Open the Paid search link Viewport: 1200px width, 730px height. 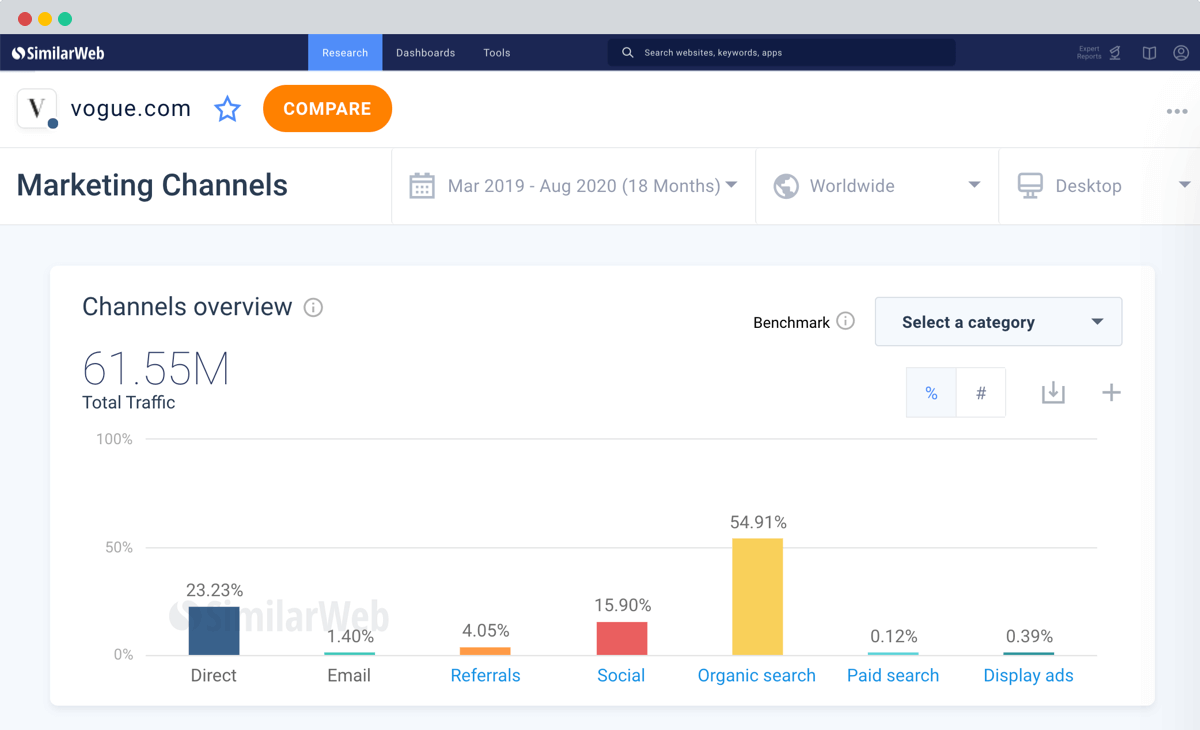pyautogui.click(x=893, y=676)
